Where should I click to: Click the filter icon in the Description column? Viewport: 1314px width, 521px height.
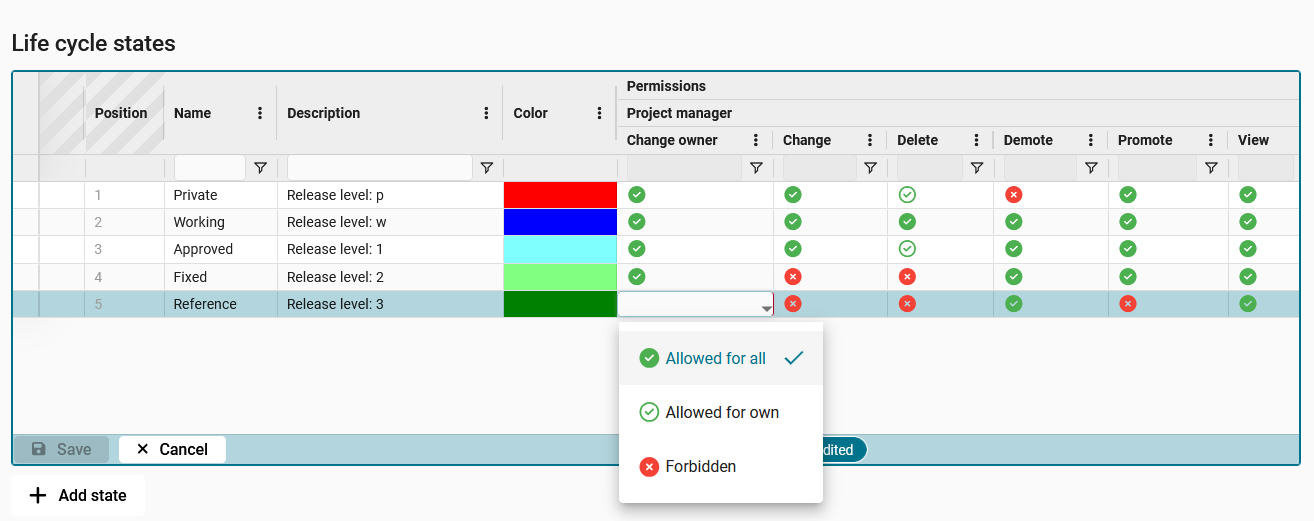click(x=487, y=168)
